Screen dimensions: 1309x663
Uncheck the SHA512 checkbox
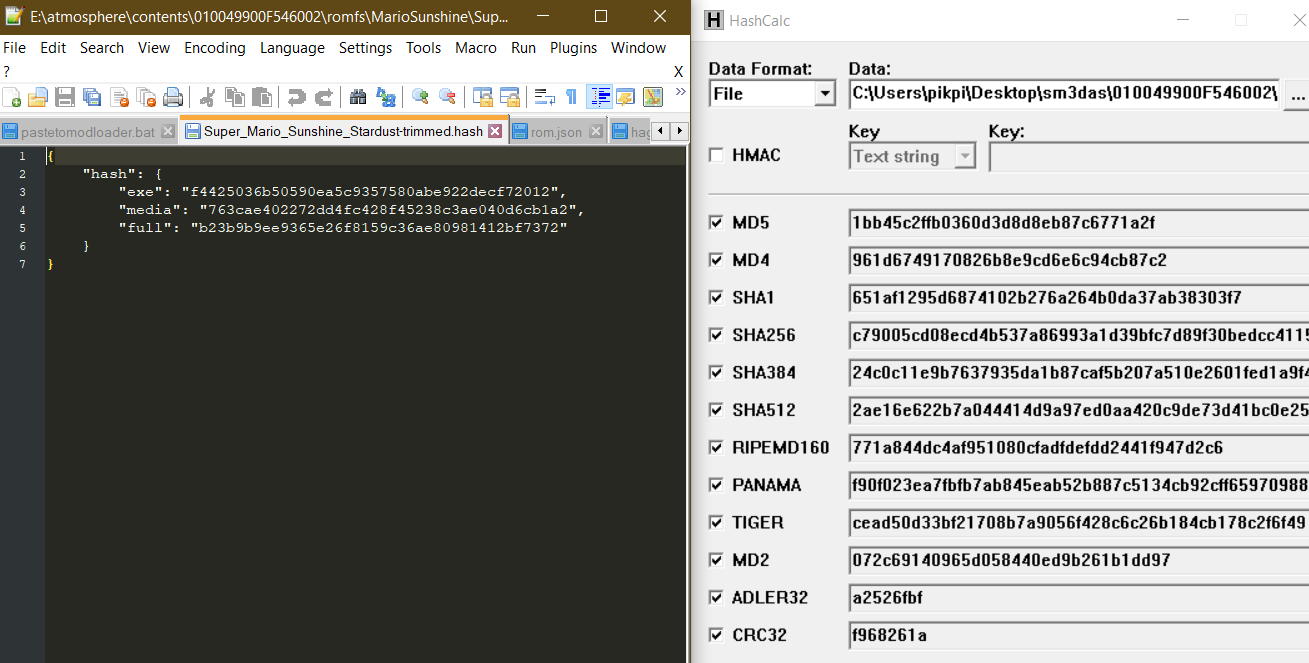coord(716,410)
